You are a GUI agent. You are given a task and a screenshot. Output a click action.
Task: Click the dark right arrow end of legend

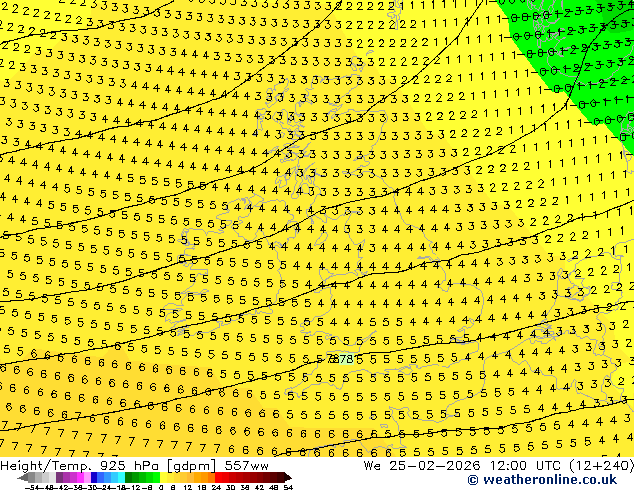coord(288,478)
